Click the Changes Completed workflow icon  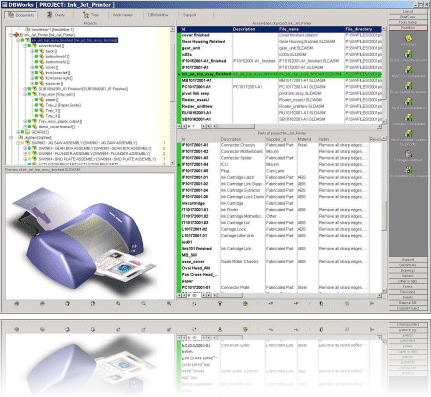point(408,118)
